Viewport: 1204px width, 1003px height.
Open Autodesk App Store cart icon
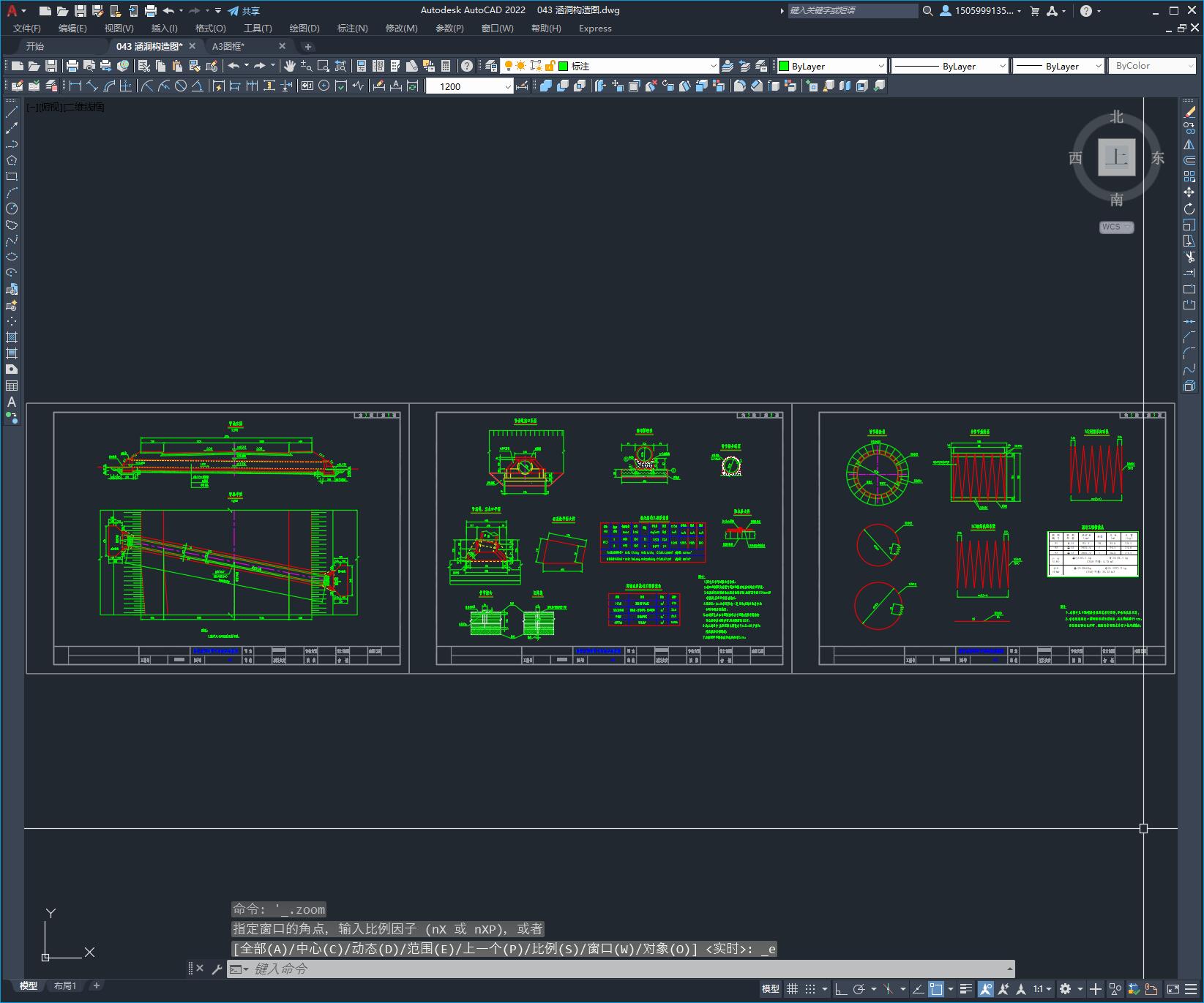(1035, 11)
